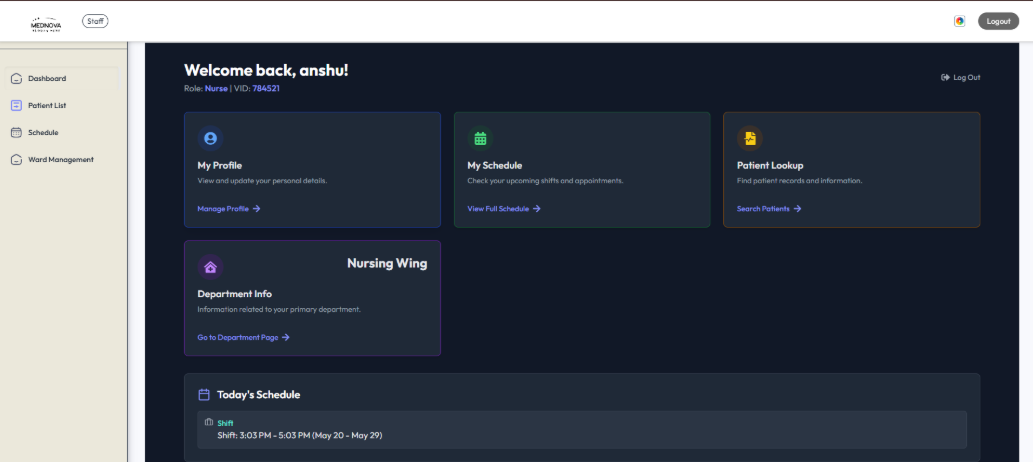Click 'View and update your personal details' text
This screenshot has height=462, width=1033.
point(262,181)
